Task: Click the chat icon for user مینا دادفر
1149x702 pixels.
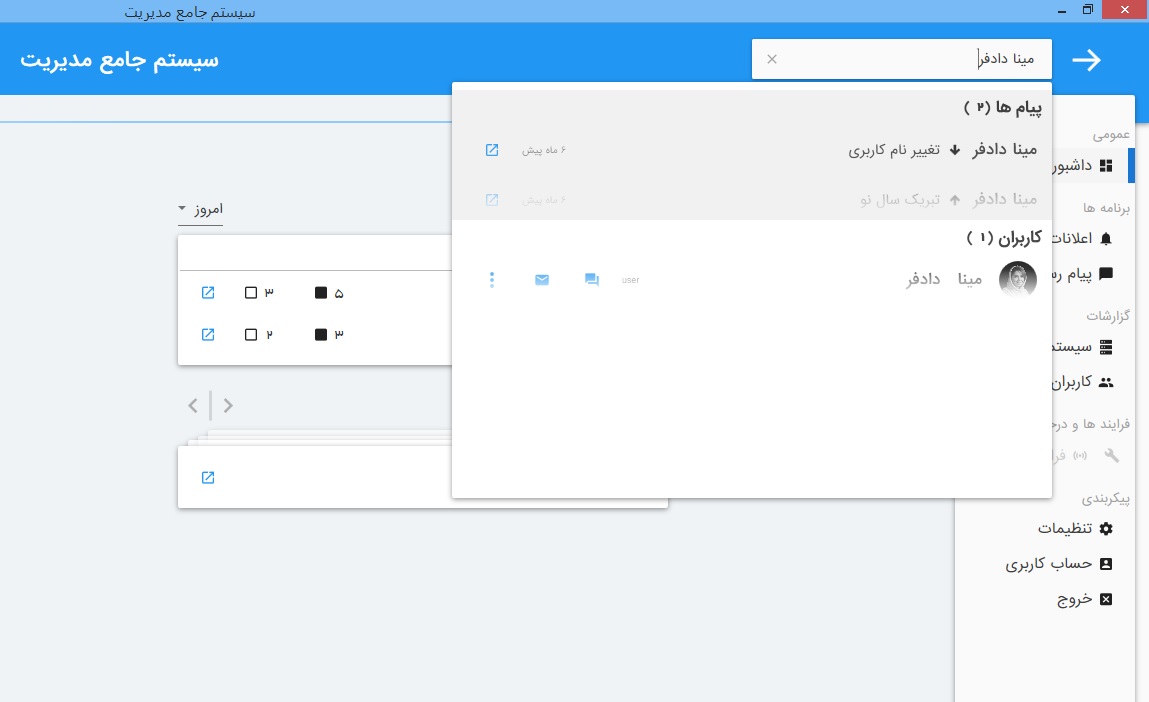Action: pyautogui.click(x=591, y=280)
